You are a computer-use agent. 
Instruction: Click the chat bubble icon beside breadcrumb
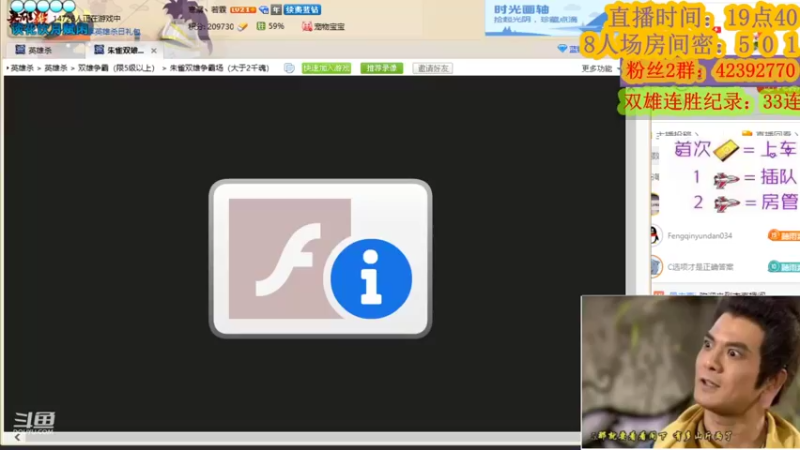(289, 68)
